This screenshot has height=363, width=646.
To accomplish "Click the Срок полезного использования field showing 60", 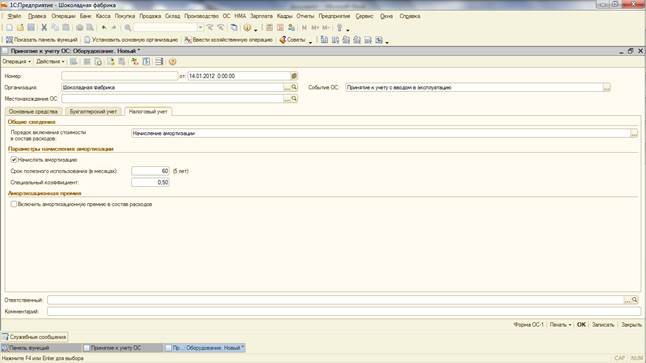I will click(150, 171).
